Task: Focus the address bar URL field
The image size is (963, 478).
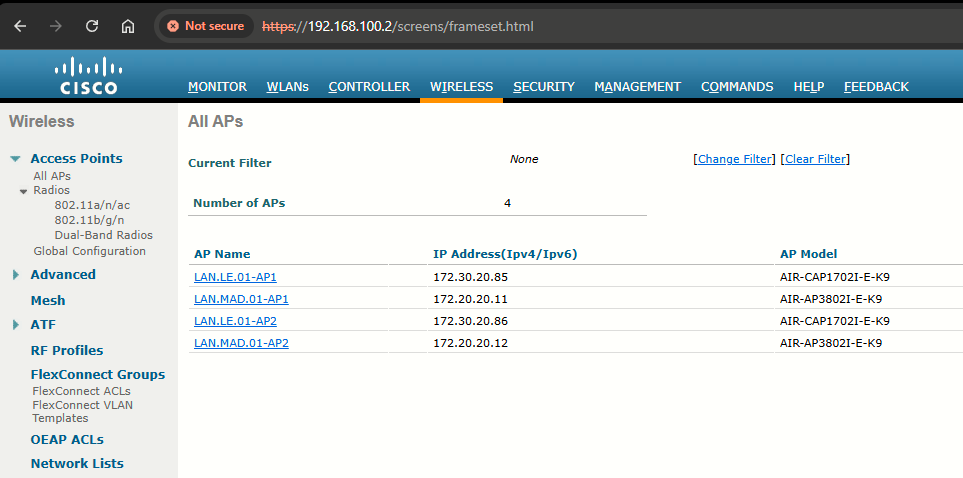Action: point(398,26)
